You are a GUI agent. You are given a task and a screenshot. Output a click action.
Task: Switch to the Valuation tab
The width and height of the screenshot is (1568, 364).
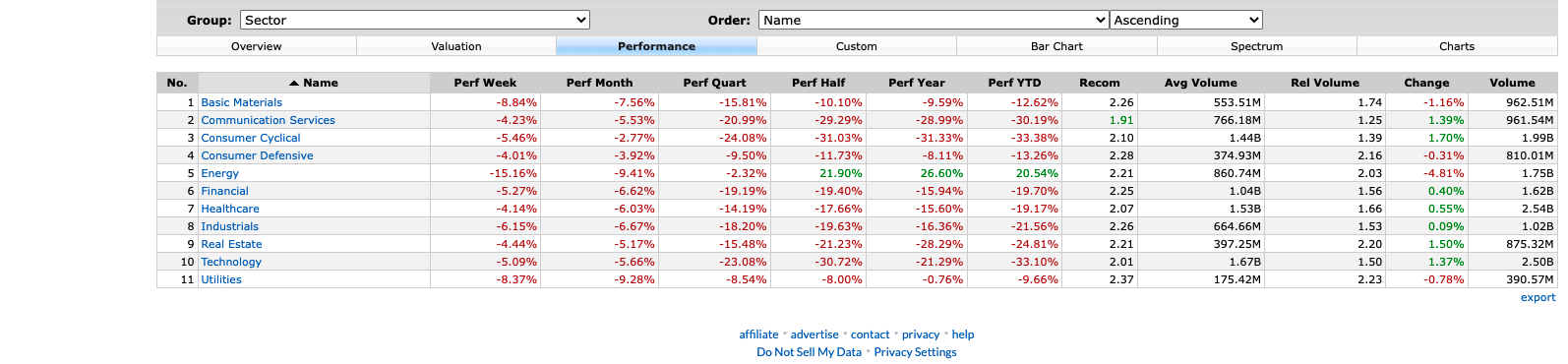(456, 46)
